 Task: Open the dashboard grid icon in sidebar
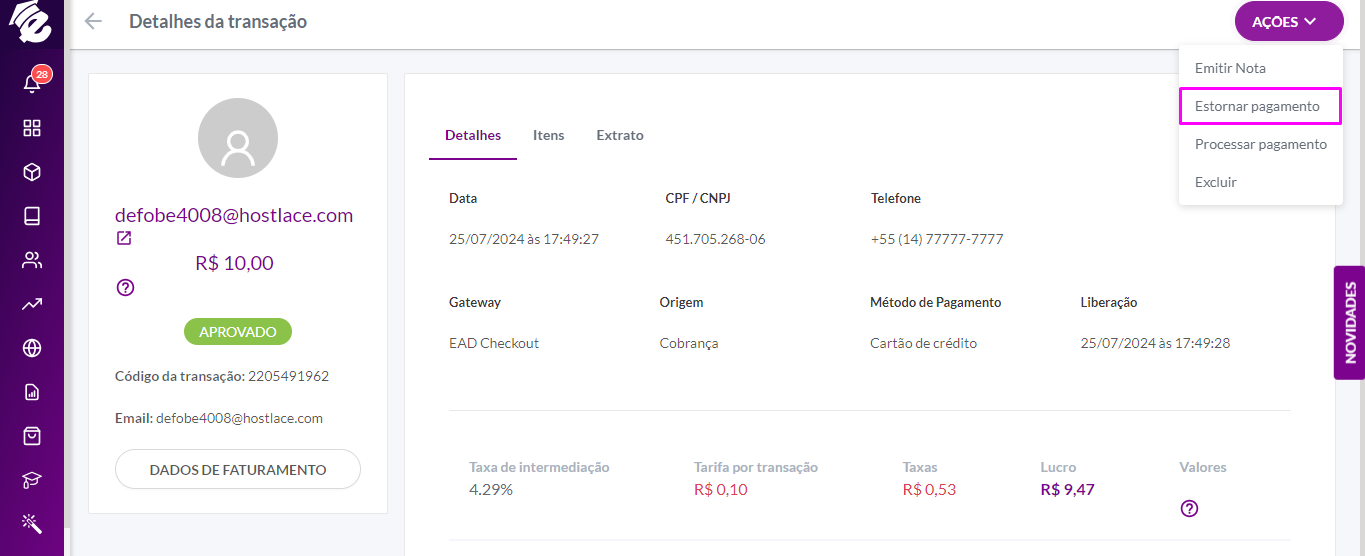click(x=32, y=128)
